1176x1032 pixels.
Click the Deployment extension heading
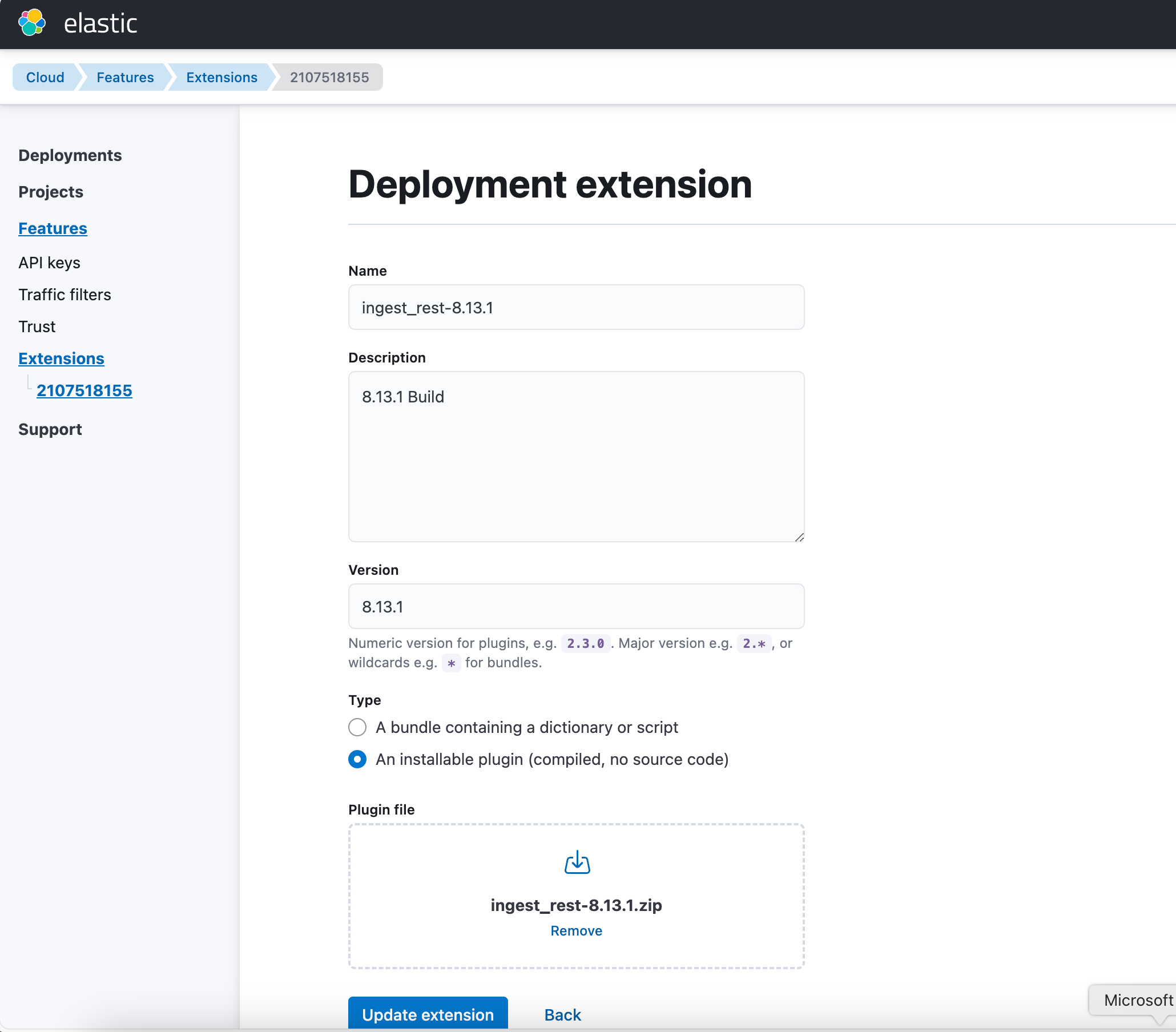coord(550,184)
